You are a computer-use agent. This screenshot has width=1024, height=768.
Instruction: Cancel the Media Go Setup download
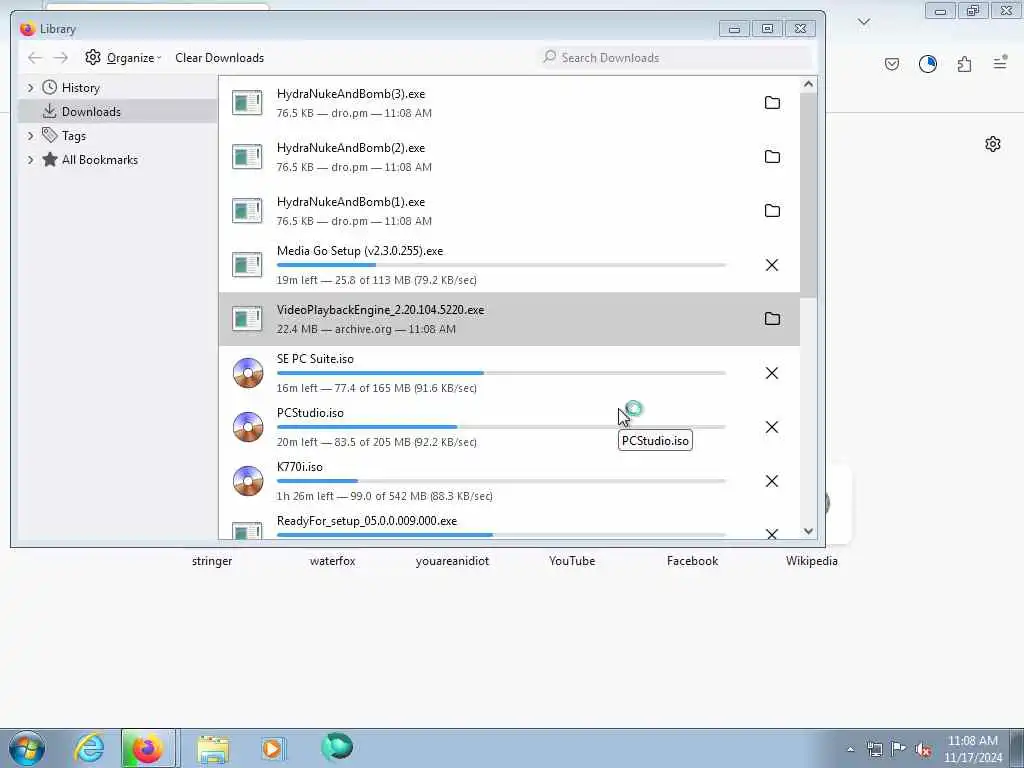[772, 264]
